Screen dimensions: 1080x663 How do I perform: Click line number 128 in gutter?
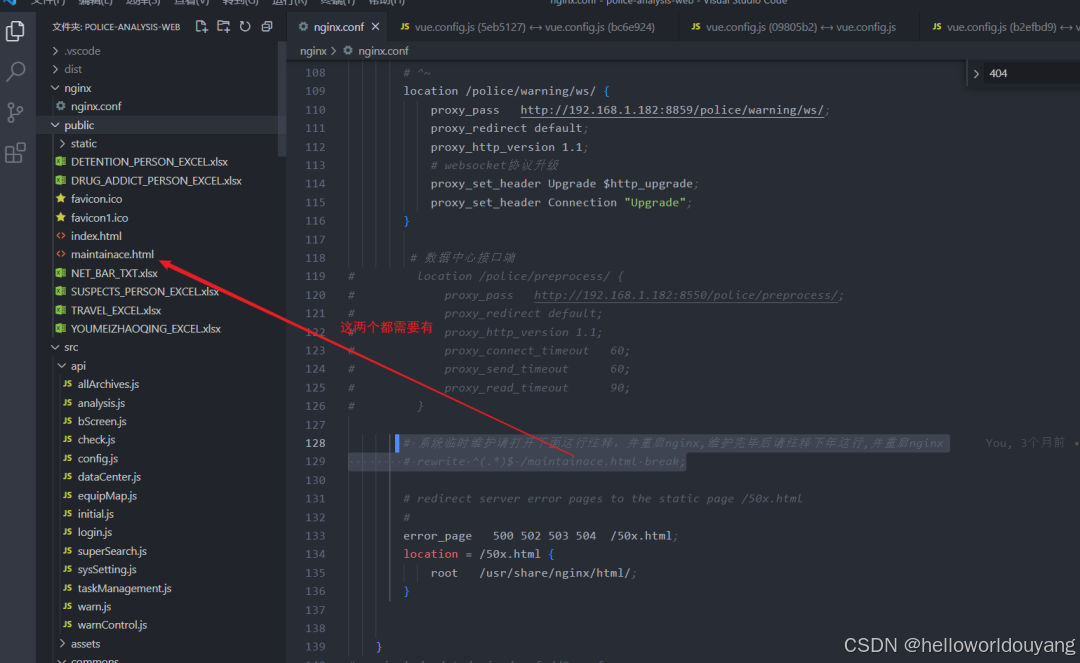pyautogui.click(x=315, y=443)
